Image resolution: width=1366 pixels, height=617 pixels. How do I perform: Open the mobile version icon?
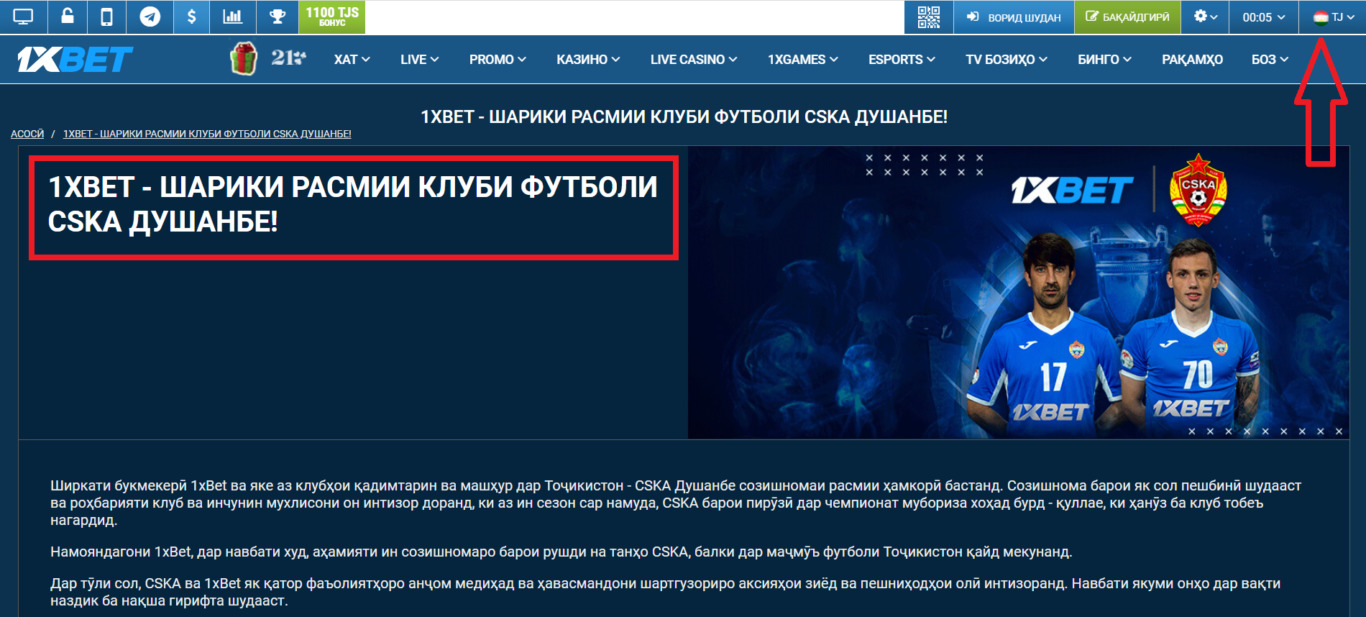107,16
